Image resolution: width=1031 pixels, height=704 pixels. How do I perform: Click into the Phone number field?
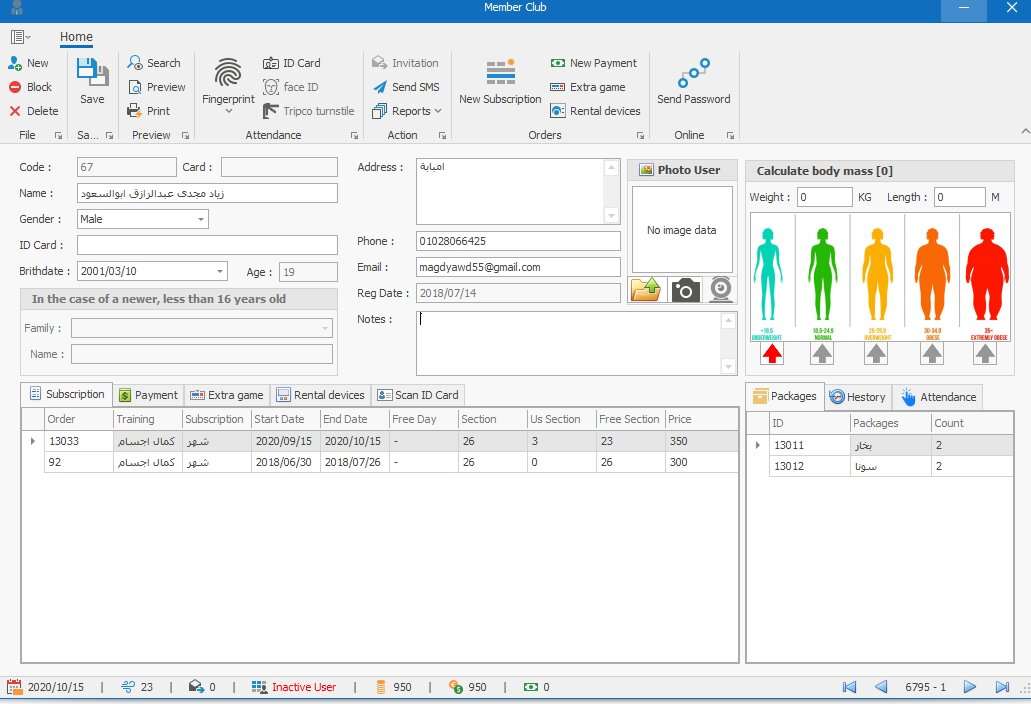pyautogui.click(x=518, y=241)
